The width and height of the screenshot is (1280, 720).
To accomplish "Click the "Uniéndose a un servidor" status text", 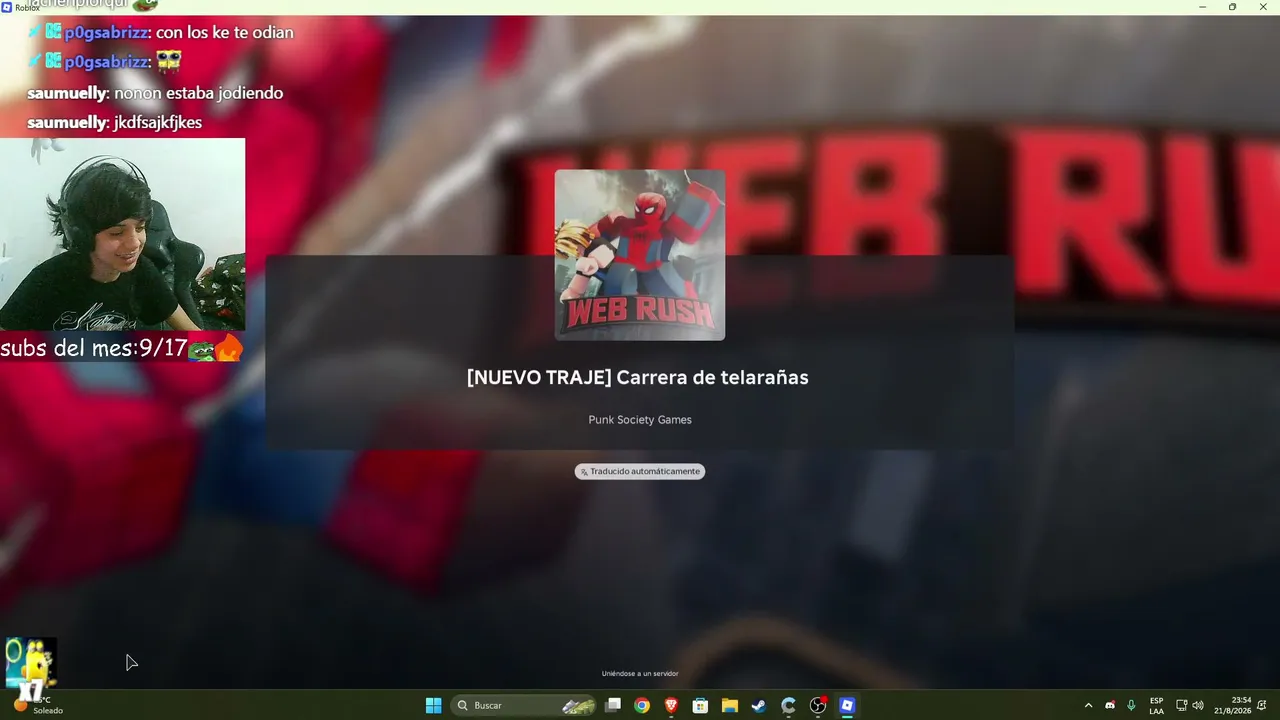I will tap(640, 674).
